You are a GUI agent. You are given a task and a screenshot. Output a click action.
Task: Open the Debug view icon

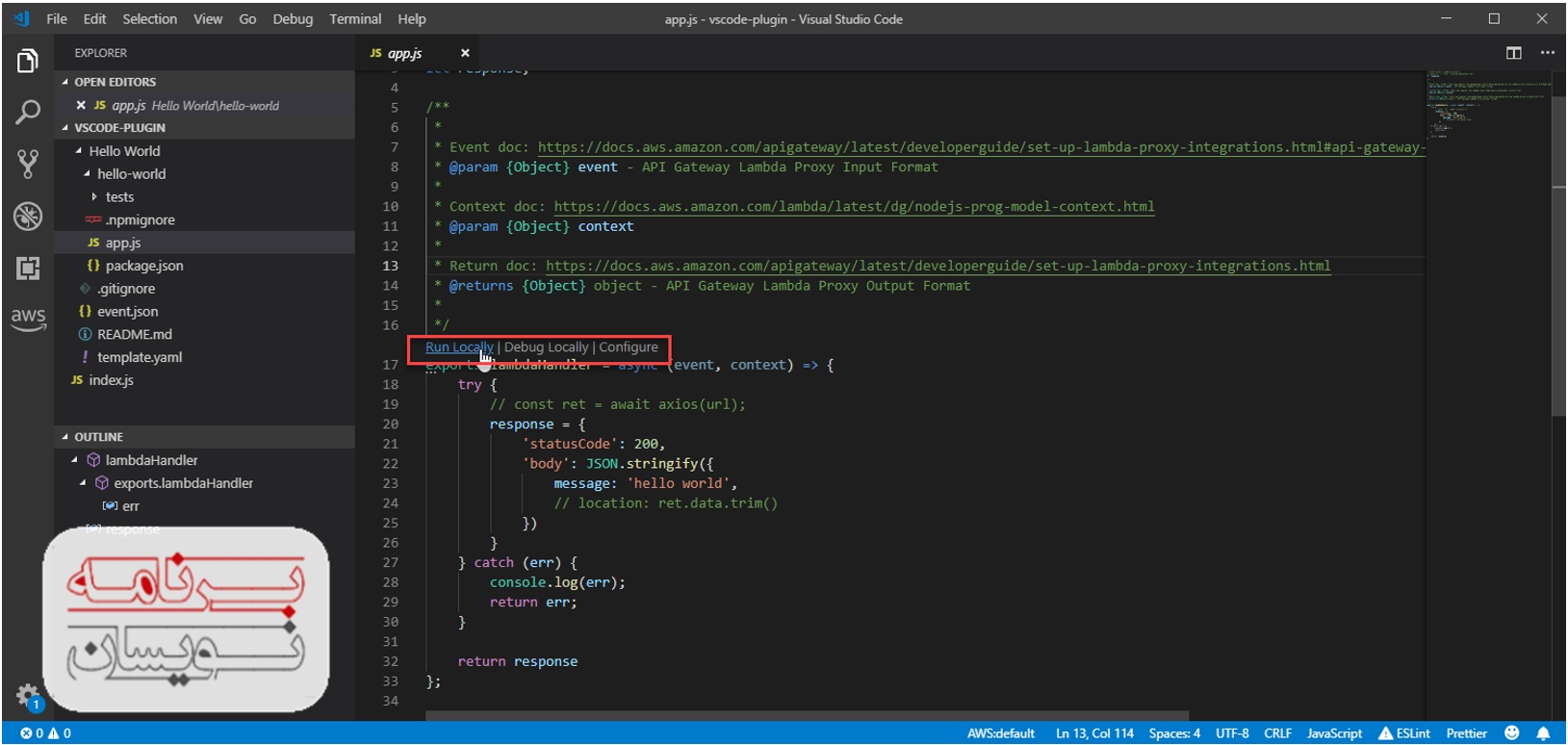(x=28, y=217)
